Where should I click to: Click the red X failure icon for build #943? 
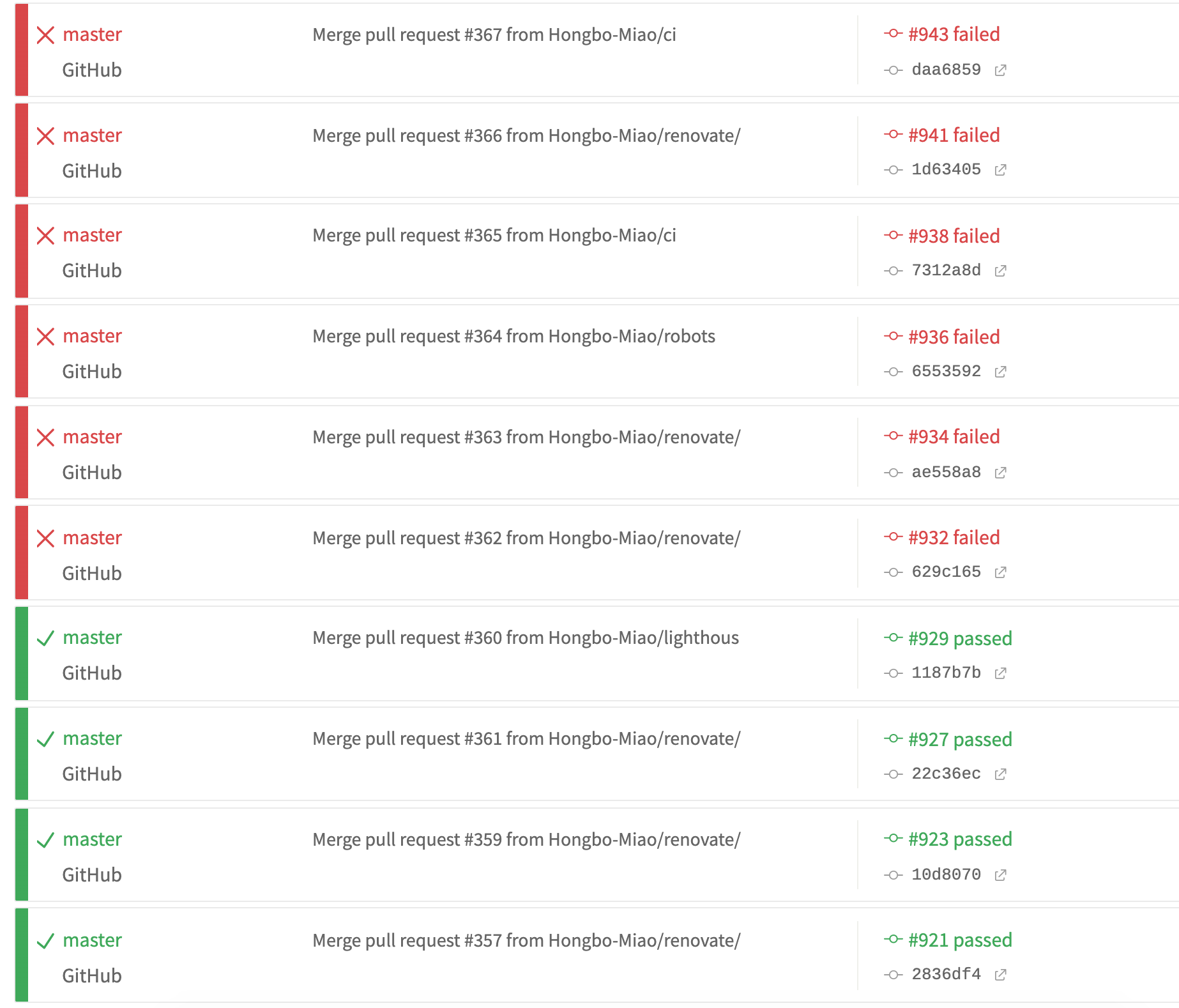pyautogui.click(x=45, y=35)
